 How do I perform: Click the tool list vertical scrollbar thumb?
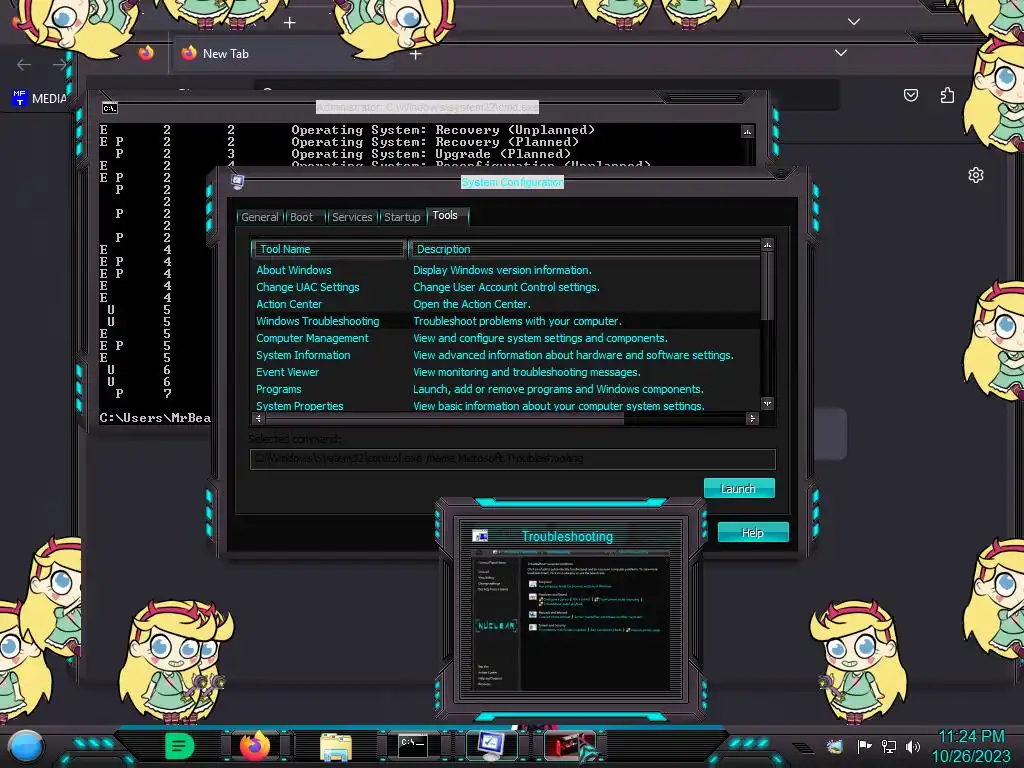click(x=768, y=286)
